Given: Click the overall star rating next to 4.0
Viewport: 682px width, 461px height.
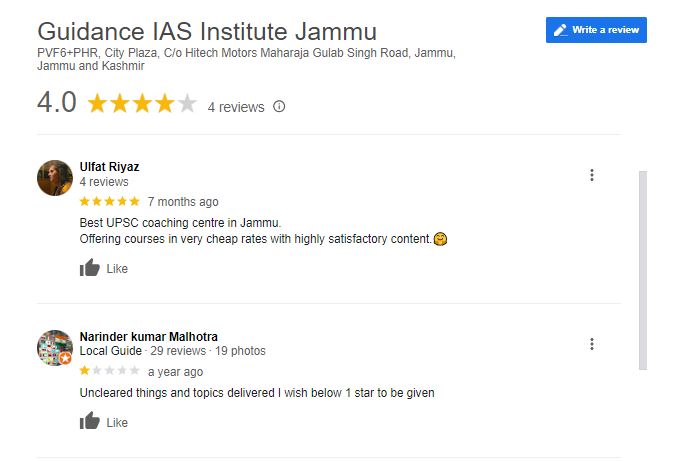Looking at the screenshot, I should (142, 104).
